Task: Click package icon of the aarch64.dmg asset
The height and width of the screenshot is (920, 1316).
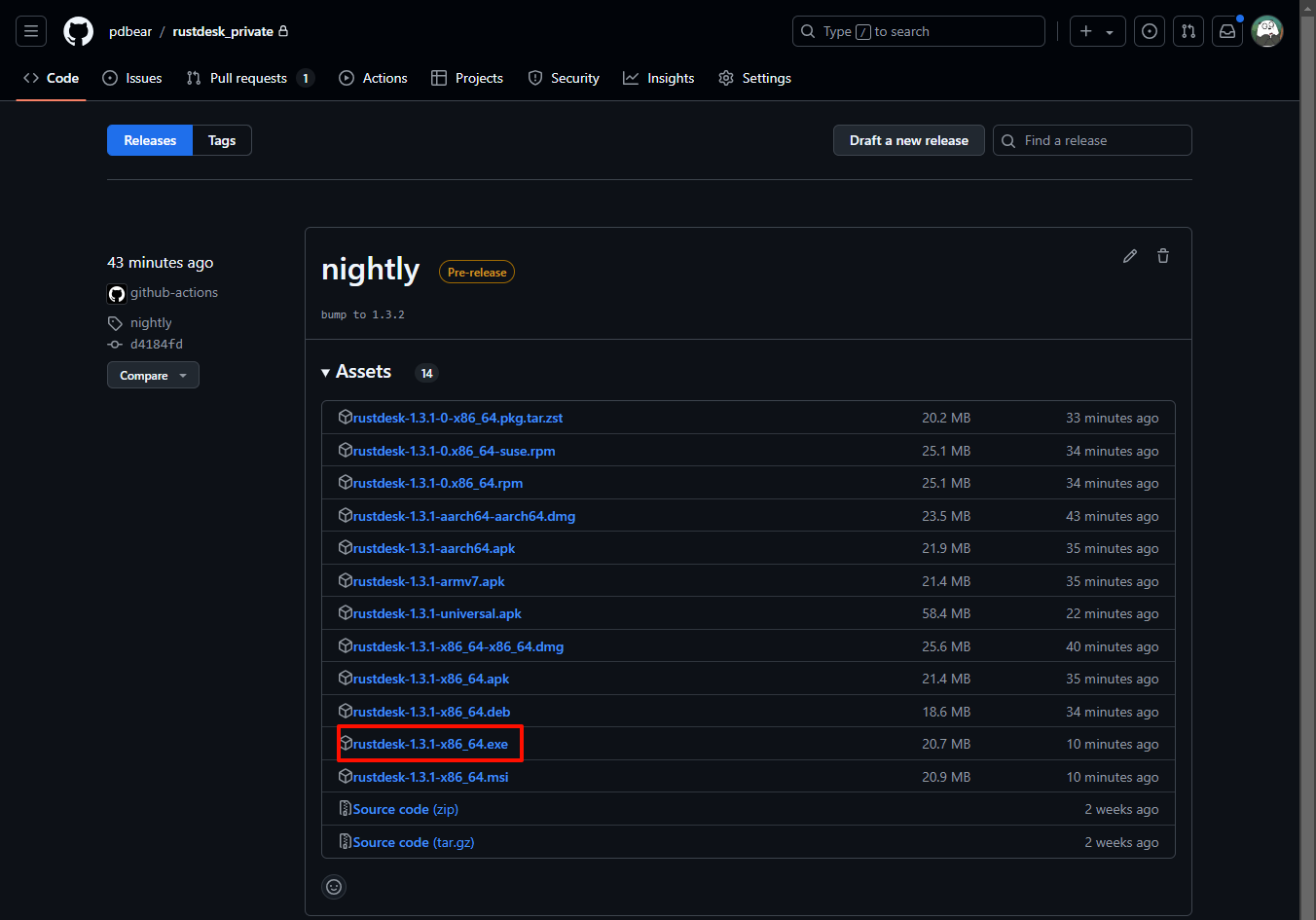Action: coord(346,515)
